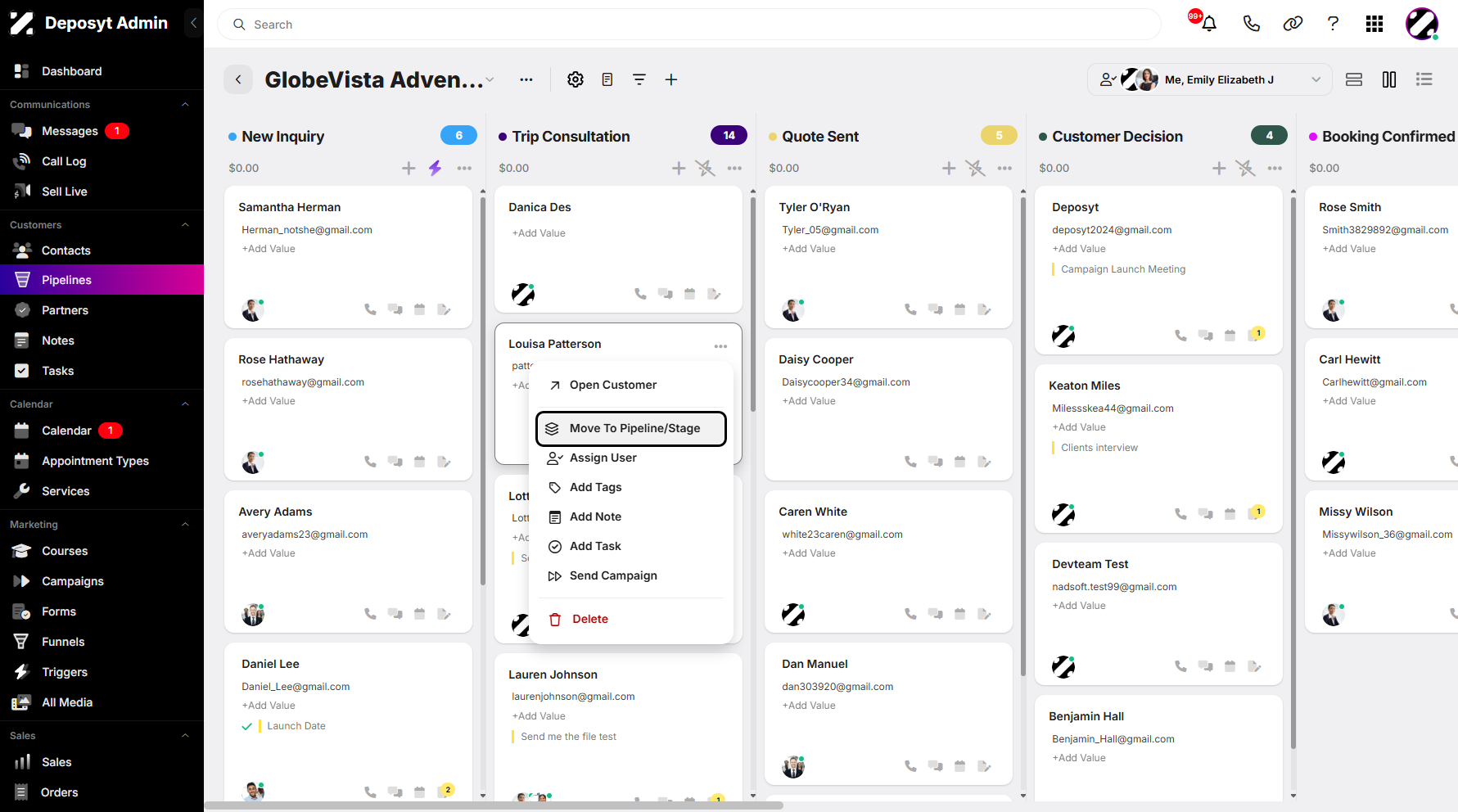
Task: Switch to list view icon
Action: (1424, 79)
